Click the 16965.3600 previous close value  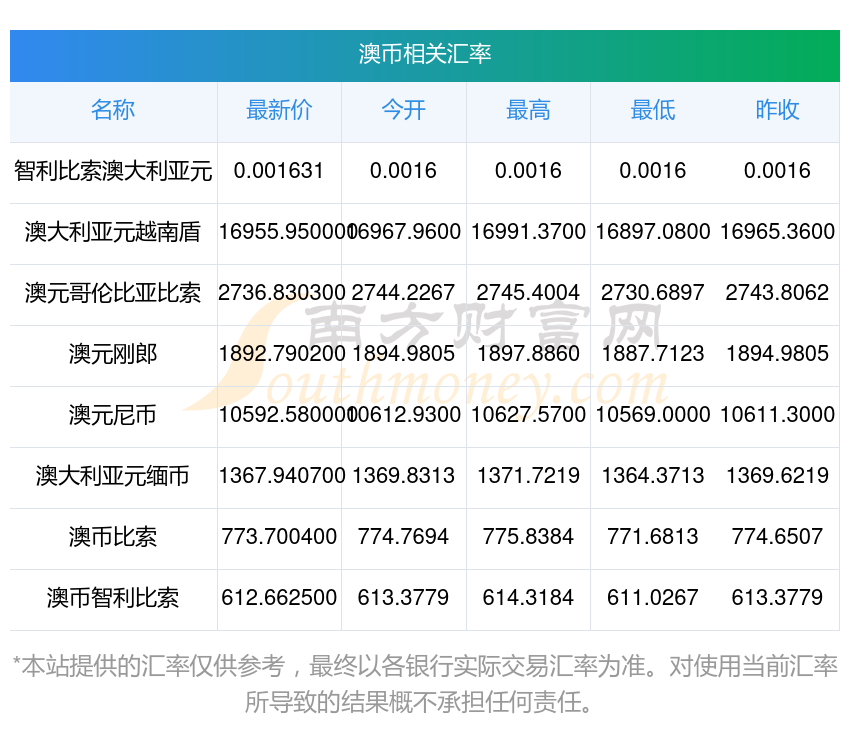[777, 232]
